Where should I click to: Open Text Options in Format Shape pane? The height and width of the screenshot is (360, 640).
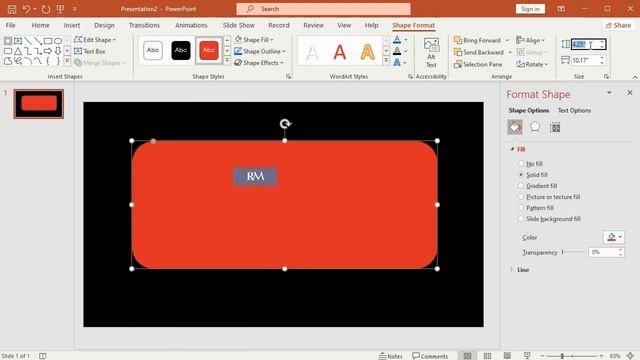pyautogui.click(x=574, y=111)
